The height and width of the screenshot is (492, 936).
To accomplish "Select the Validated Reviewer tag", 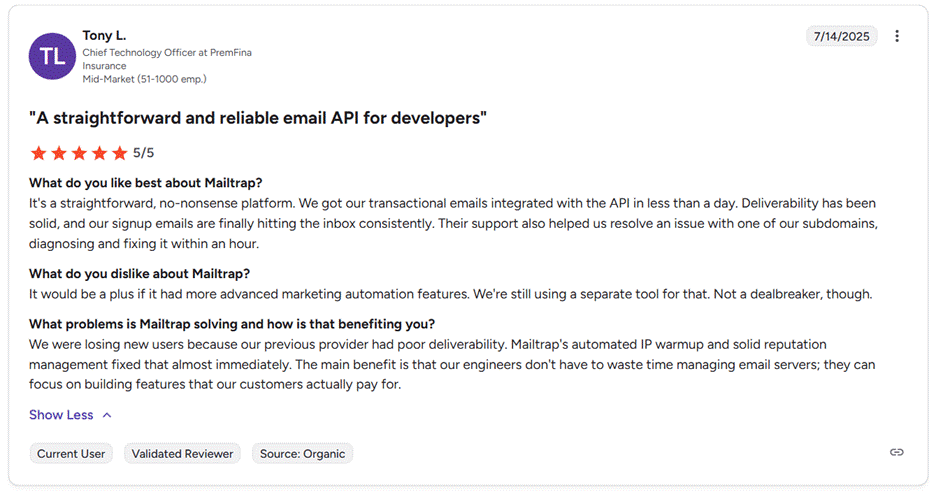I will coord(182,453).
